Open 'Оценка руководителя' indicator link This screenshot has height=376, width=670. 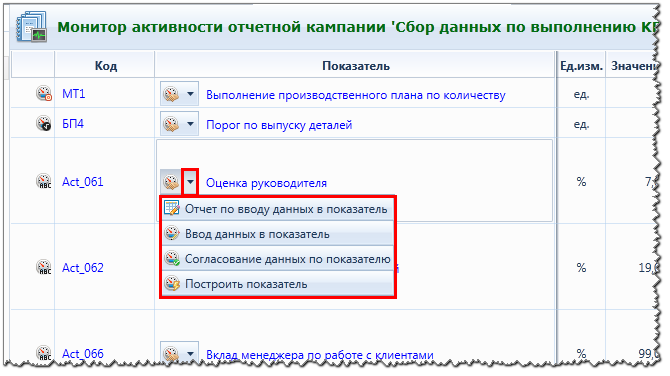coord(266,183)
